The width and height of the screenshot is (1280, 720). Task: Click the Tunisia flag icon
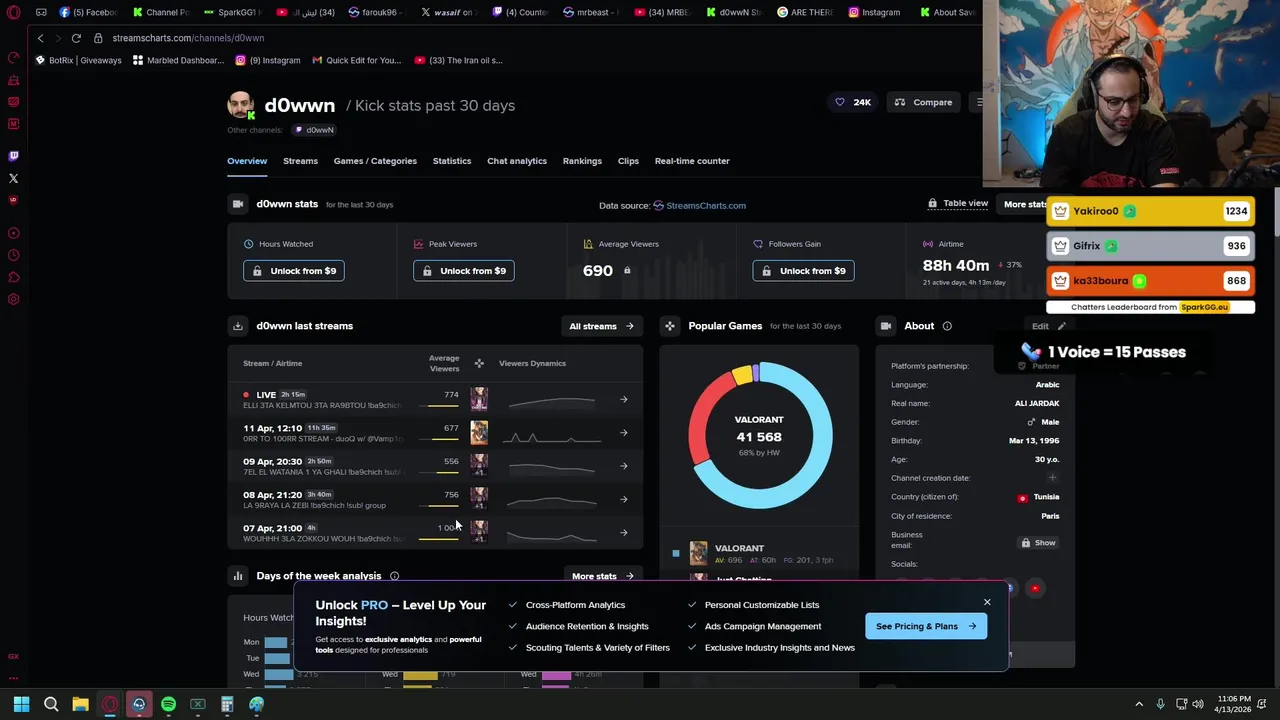[x=1022, y=498]
